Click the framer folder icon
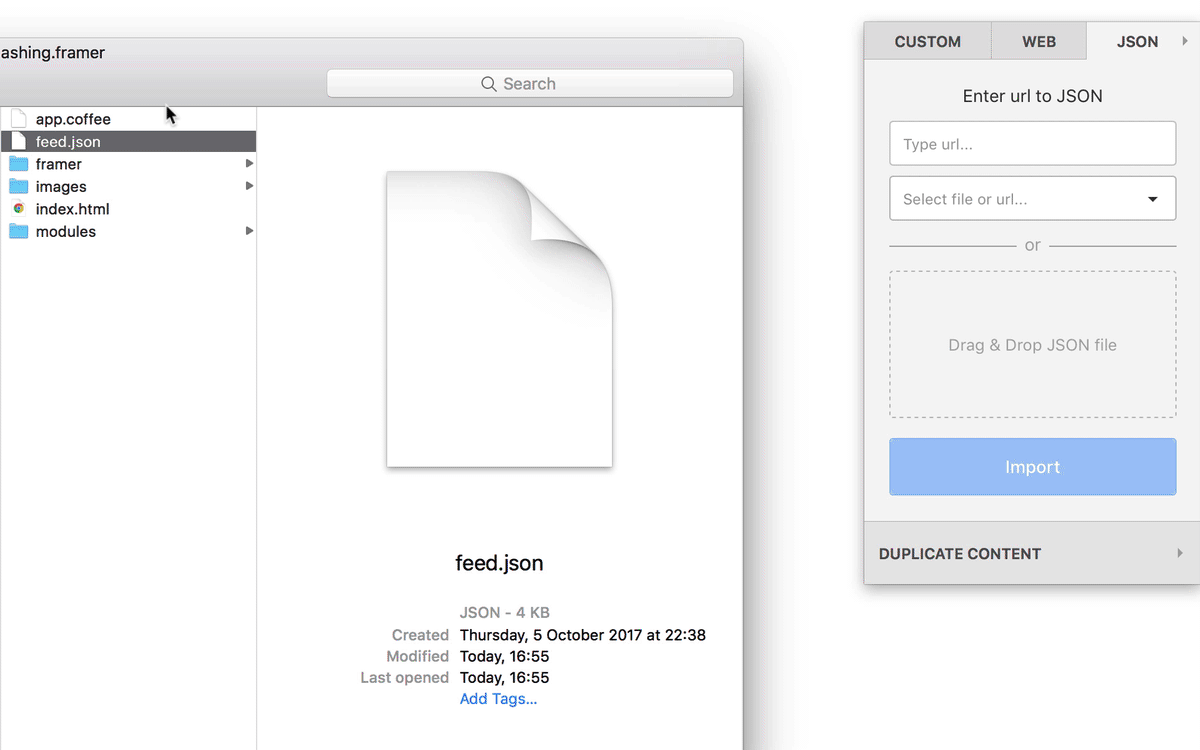1200x750 pixels. point(18,164)
